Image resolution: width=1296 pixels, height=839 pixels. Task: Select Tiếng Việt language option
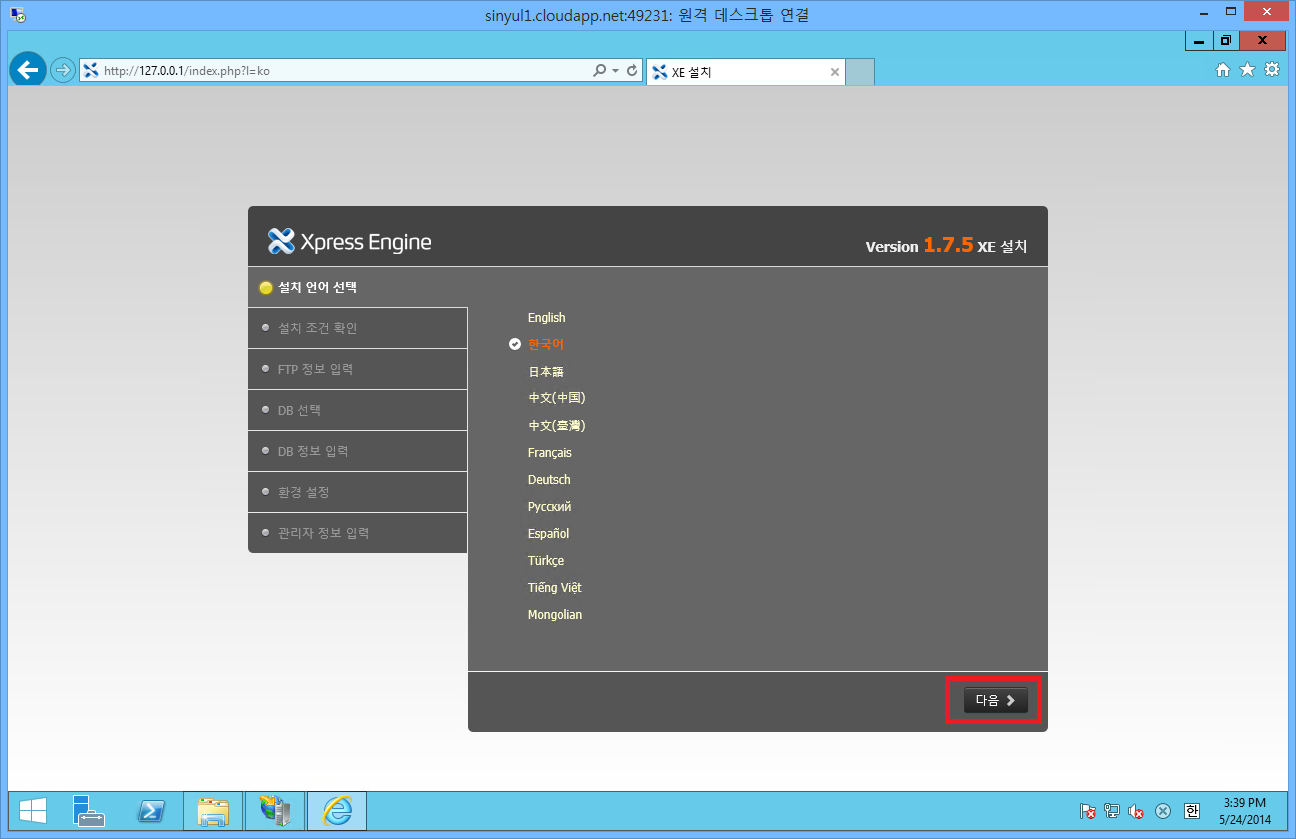tap(554, 587)
